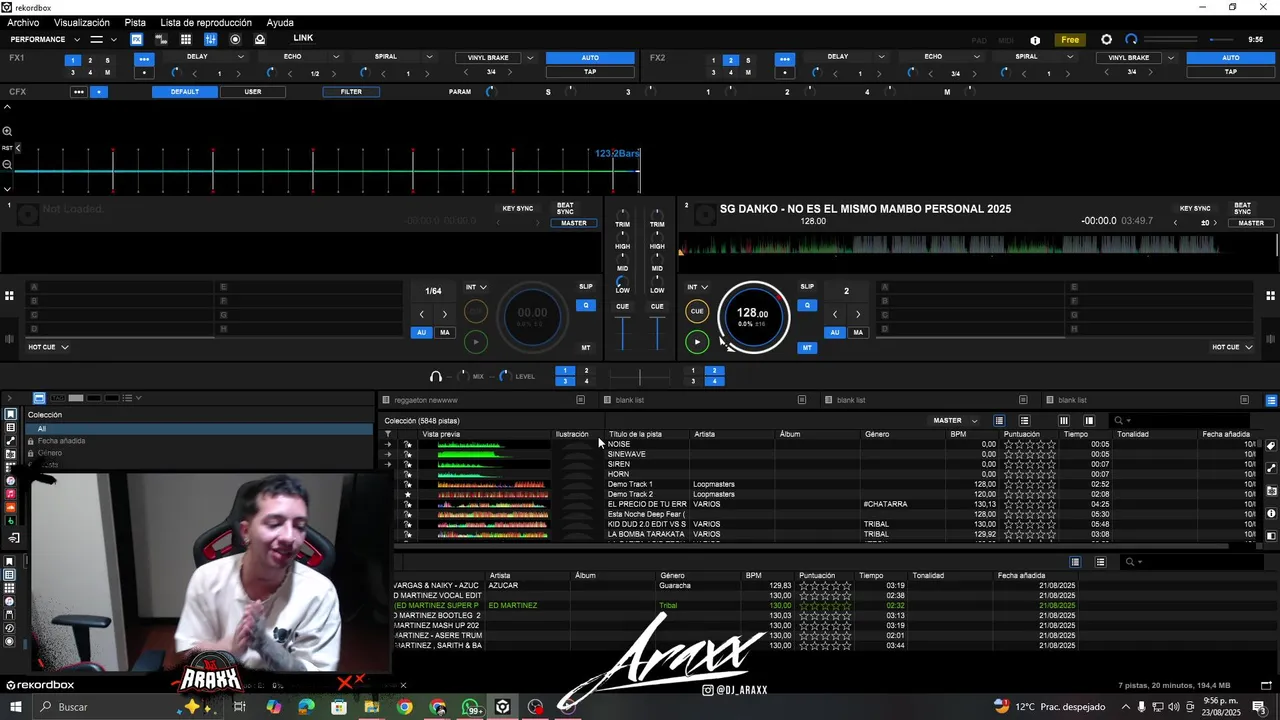Click the crossfader slider
Viewport: 1280px width, 720px height.
coord(640,377)
